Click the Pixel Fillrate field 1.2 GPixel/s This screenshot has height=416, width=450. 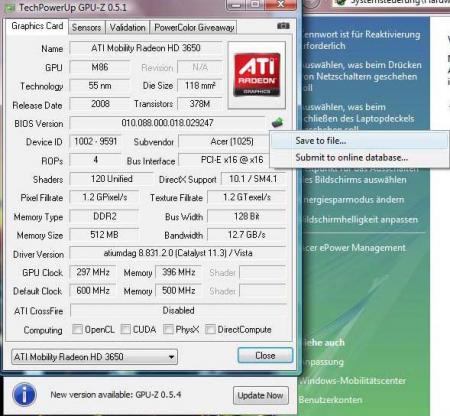pyautogui.click(x=104, y=197)
